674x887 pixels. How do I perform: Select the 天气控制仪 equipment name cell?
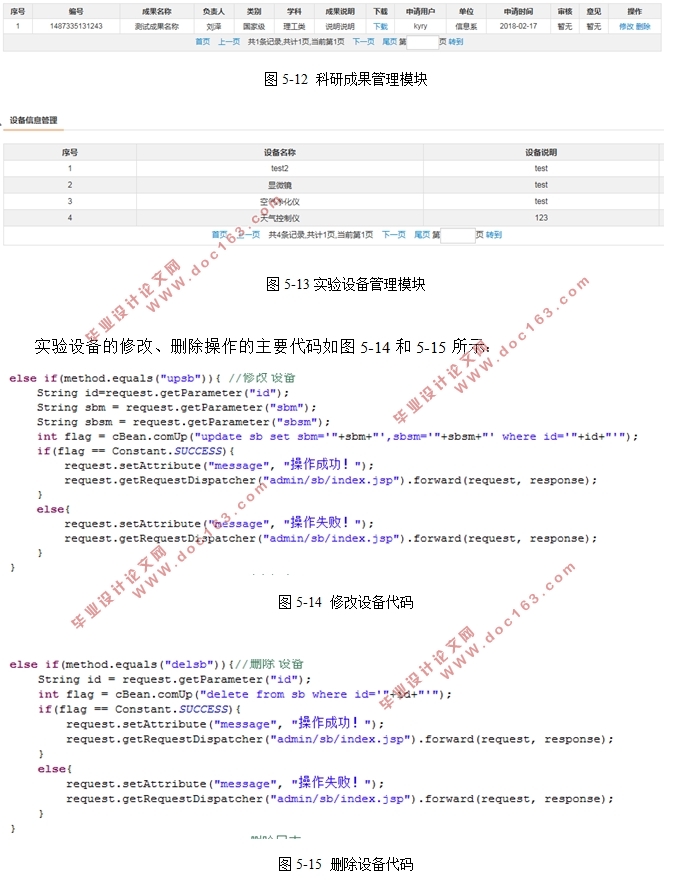coord(280,218)
